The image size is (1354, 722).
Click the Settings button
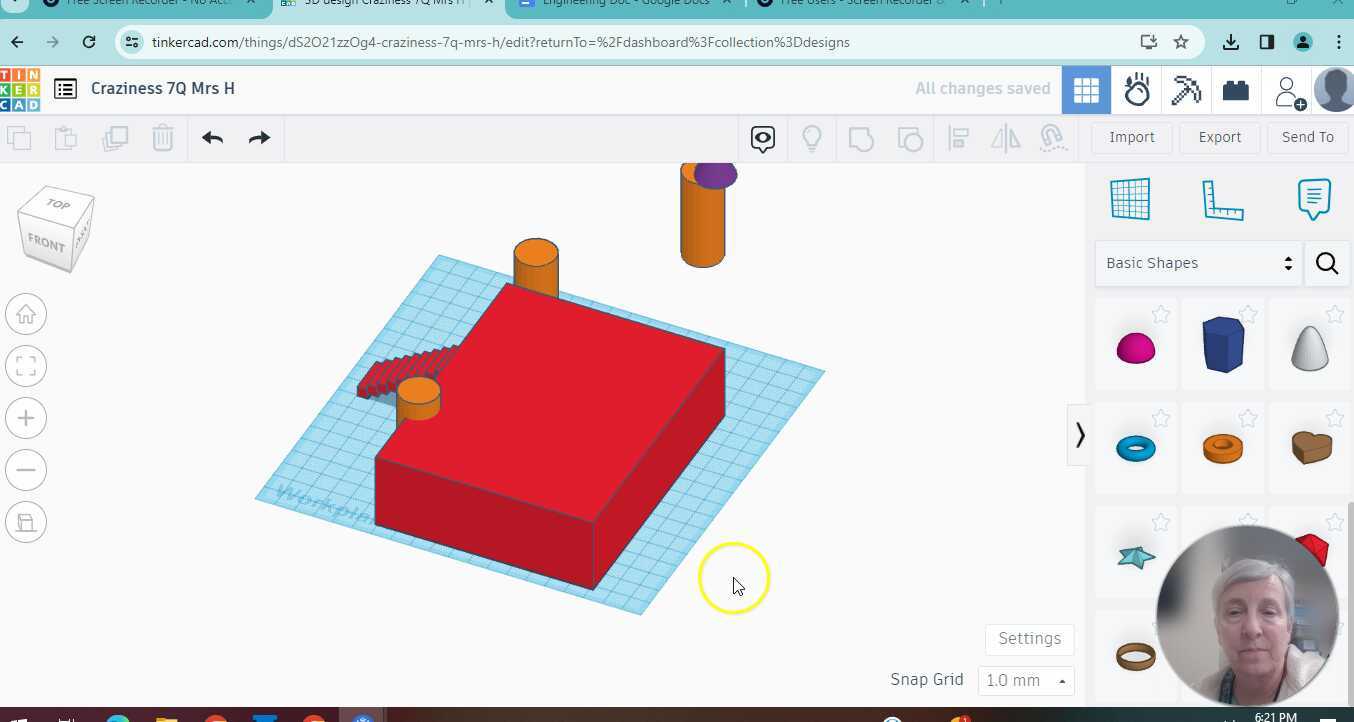coord(1029,638)
